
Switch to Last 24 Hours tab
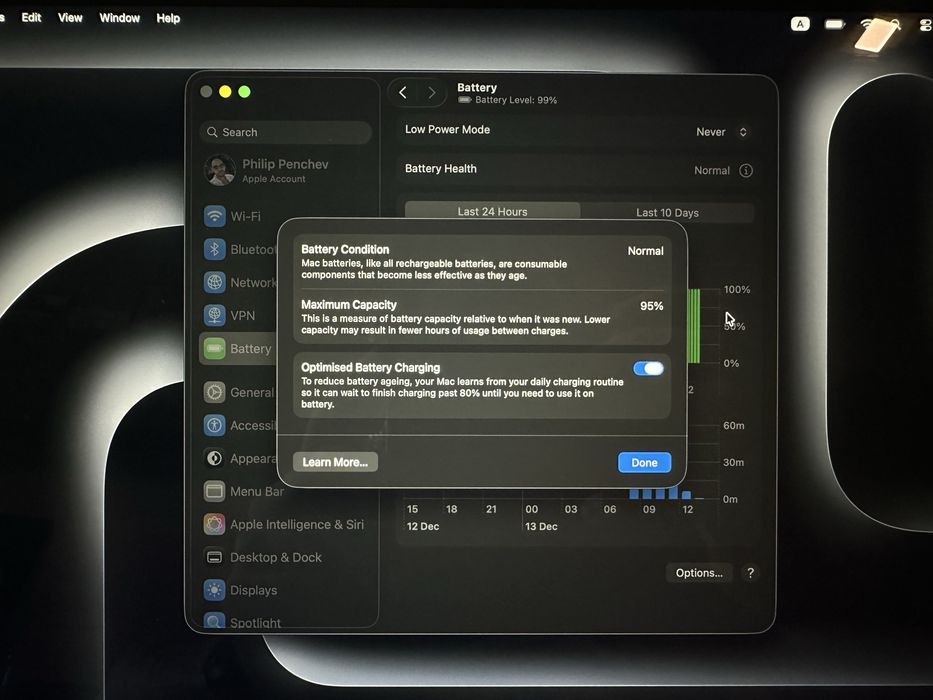[492, 211]
